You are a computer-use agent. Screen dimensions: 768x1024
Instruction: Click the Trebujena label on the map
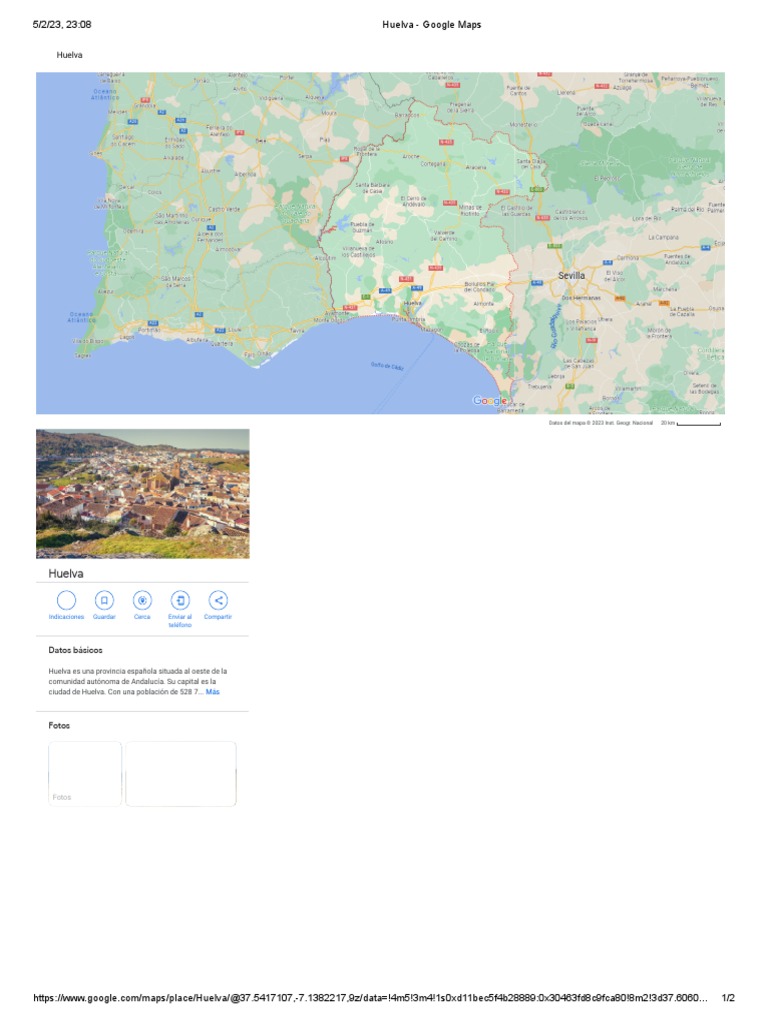[x=539, y=387]
